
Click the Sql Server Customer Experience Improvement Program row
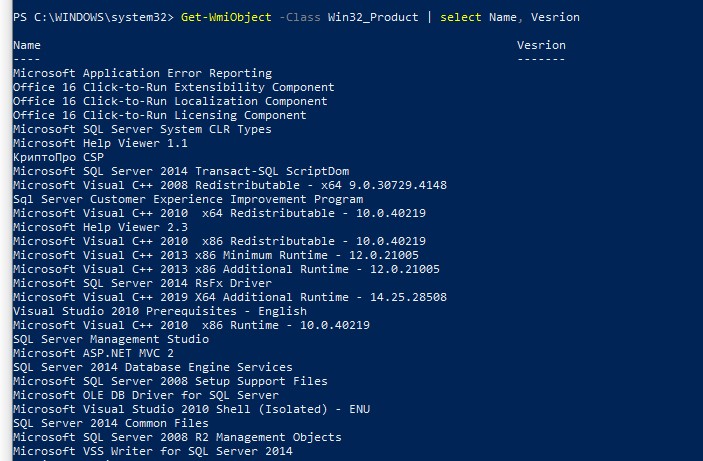pos(188,199)
